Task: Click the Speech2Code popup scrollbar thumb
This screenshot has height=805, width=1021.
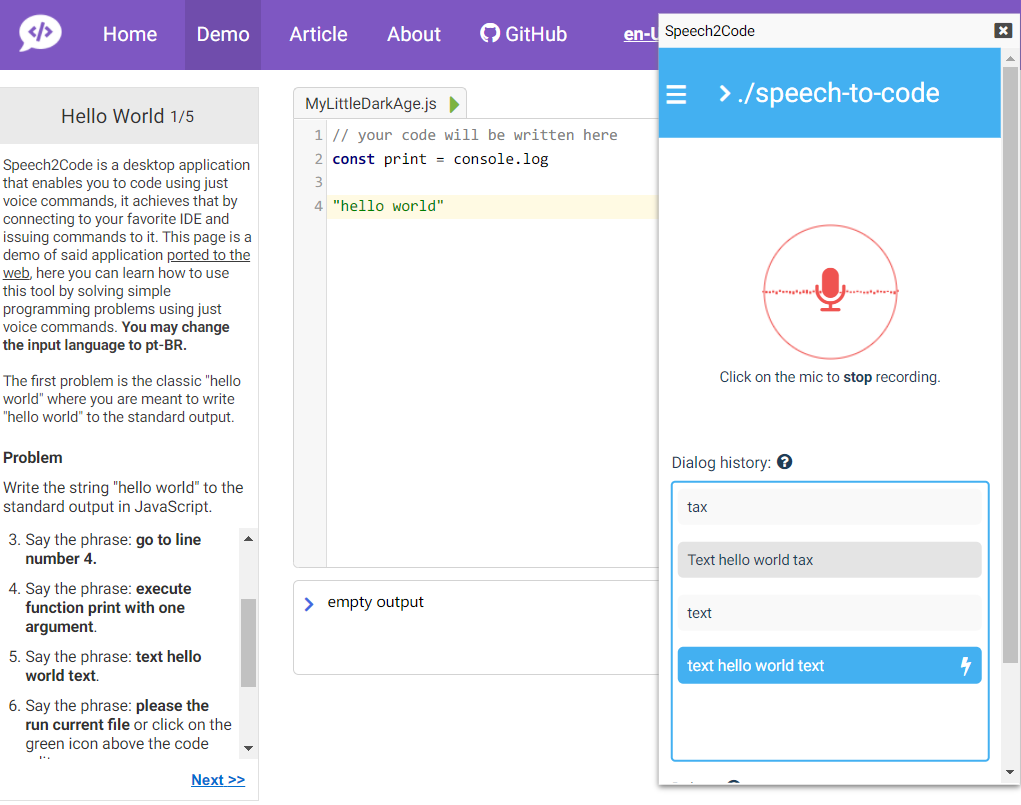Action: click(x=1010, y=365)
